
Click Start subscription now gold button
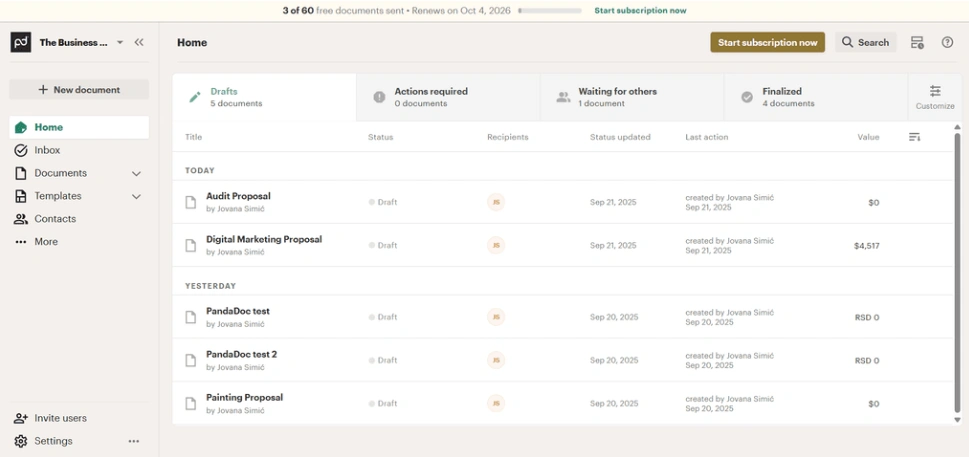click(768, 42)
